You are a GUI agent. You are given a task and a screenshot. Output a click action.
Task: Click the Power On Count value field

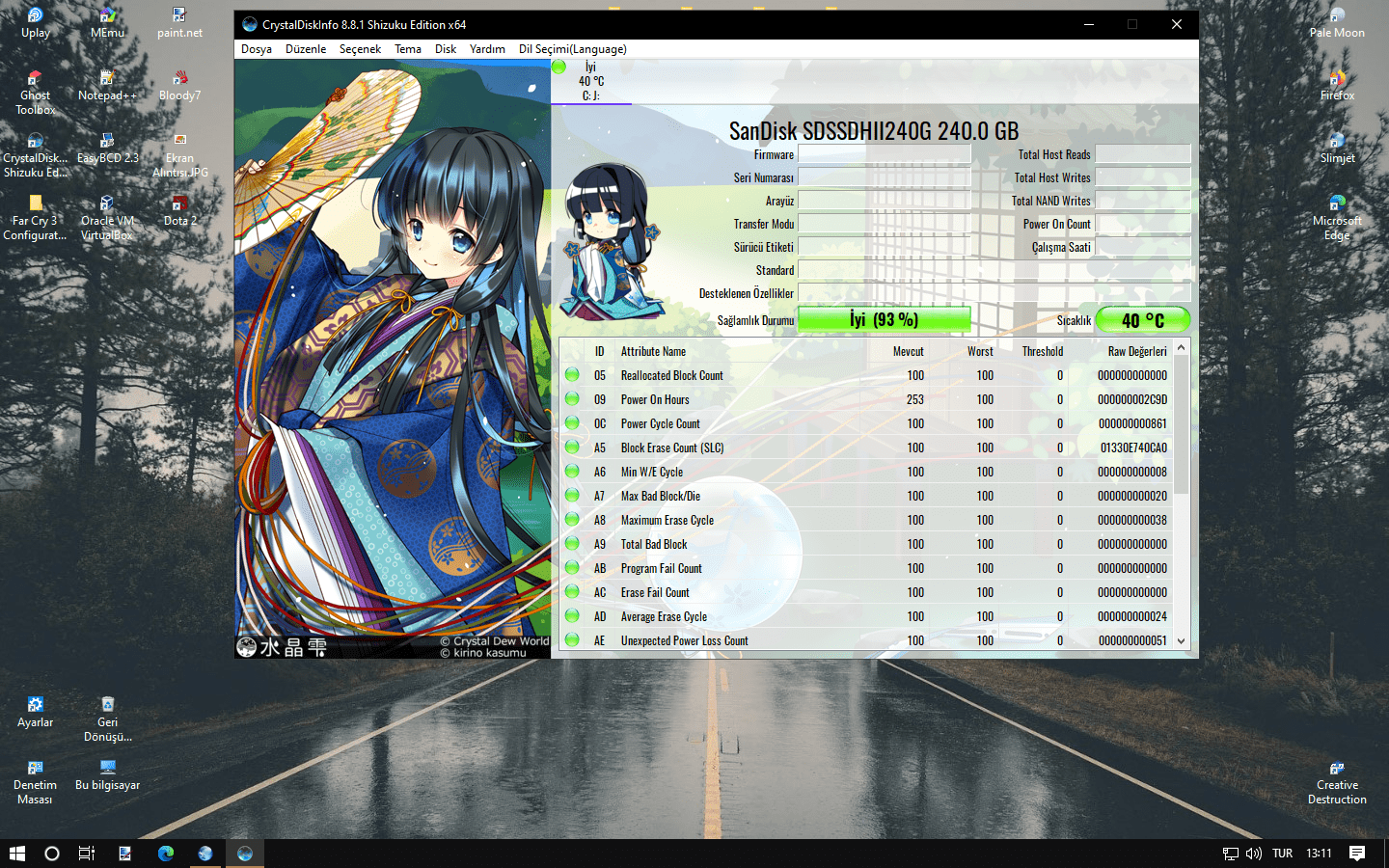tap(1143, 224)
